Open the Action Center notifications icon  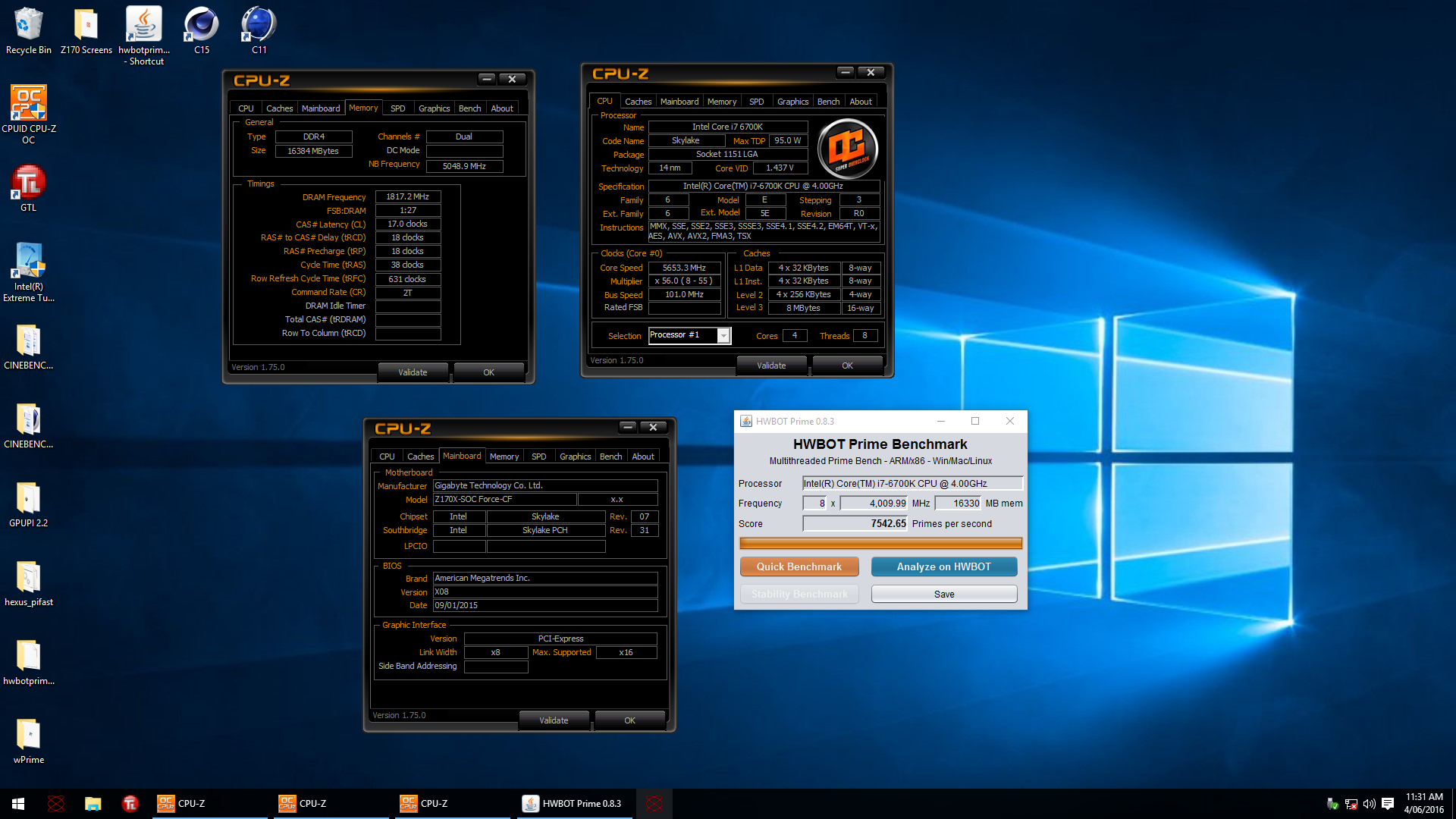coord(1388,804)
